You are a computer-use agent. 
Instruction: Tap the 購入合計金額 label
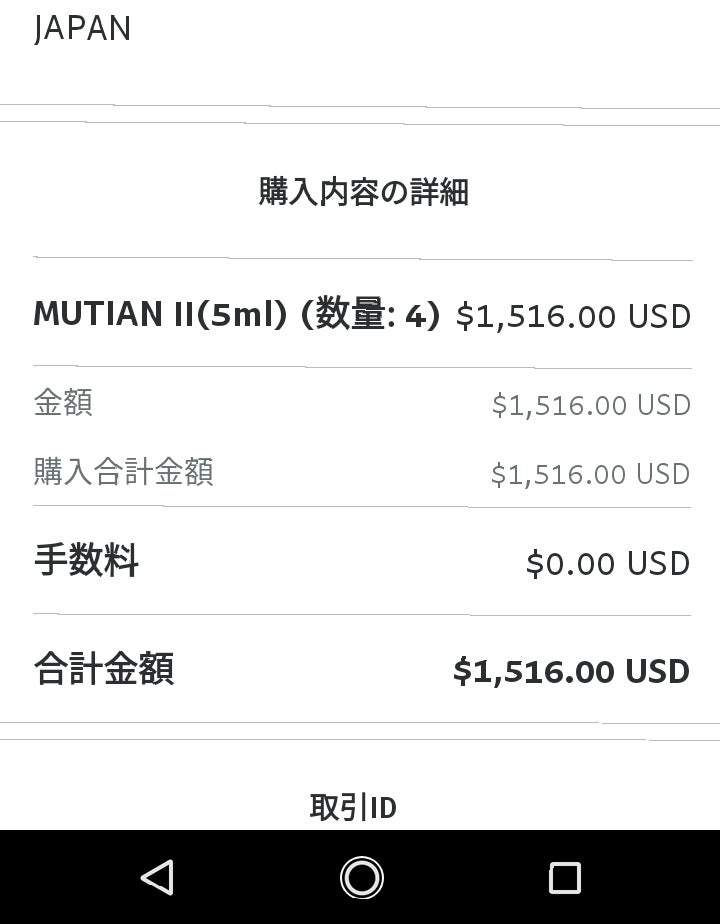pos(123,471)
